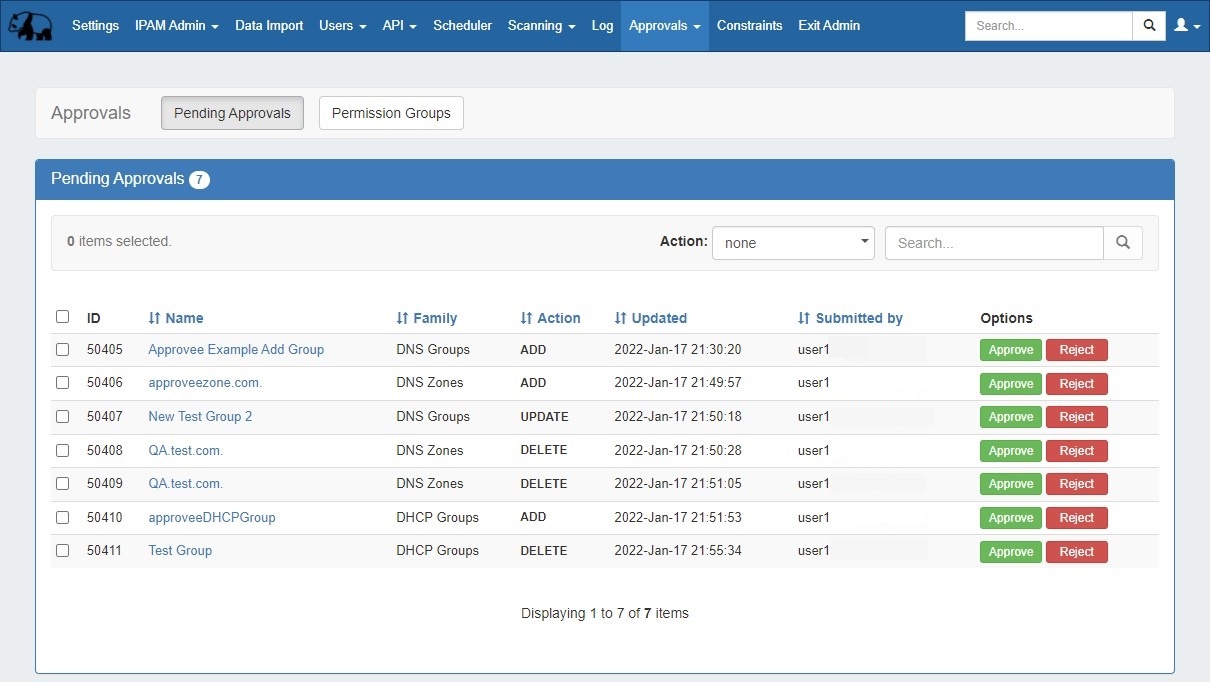Select checkbox for row 50410

63,518
